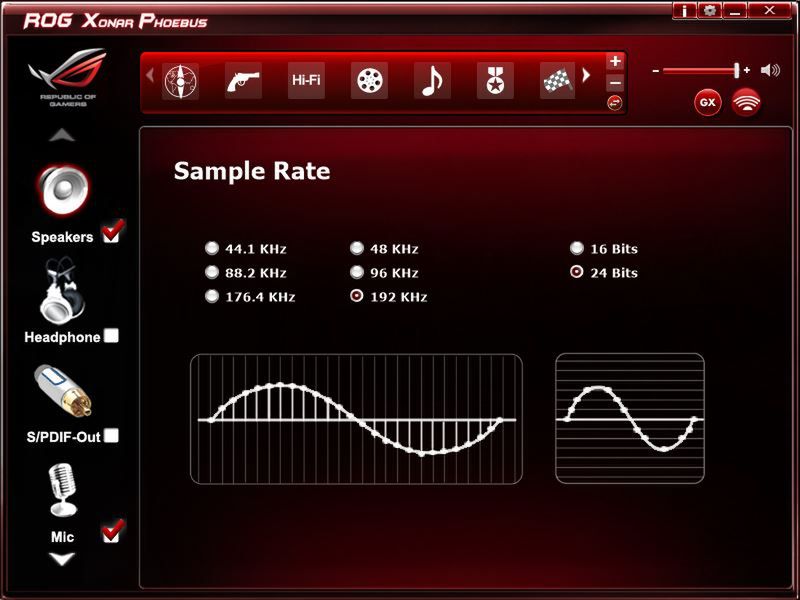Viewport: 800px width, 600px height.
Task: Click the sample rate waveform graph
Action: [356, 419]
